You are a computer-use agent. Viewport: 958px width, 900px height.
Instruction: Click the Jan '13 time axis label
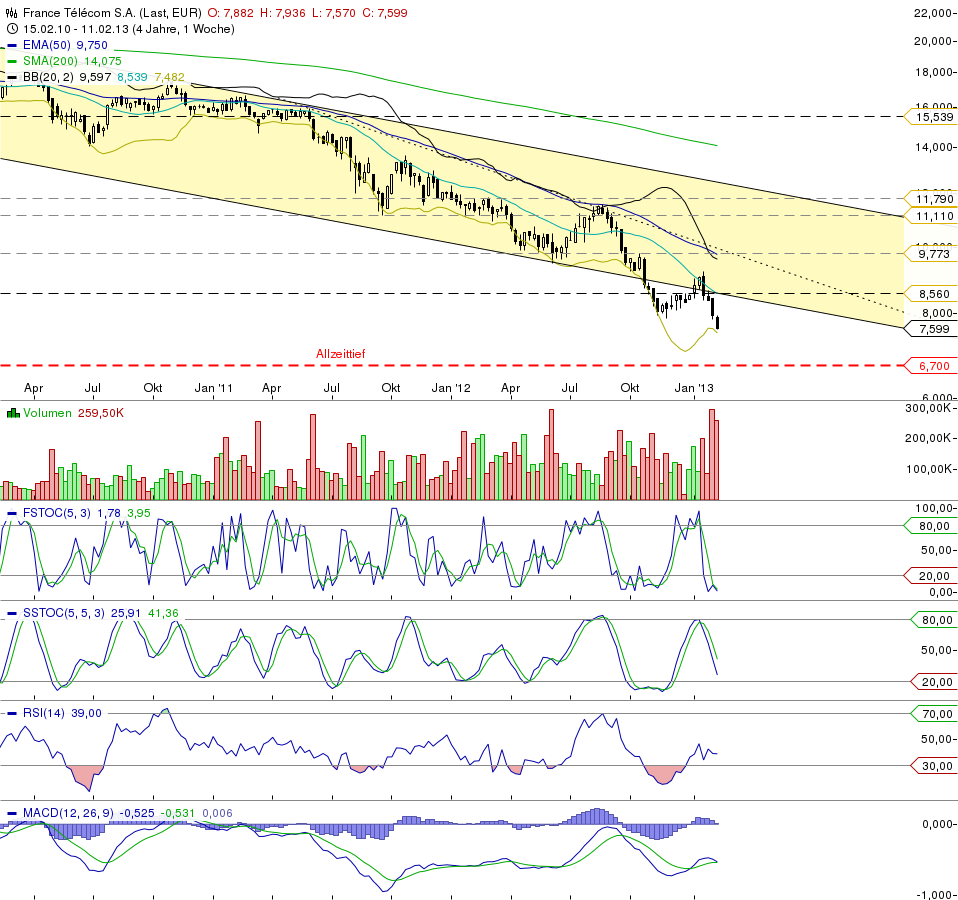coord(694,388)
